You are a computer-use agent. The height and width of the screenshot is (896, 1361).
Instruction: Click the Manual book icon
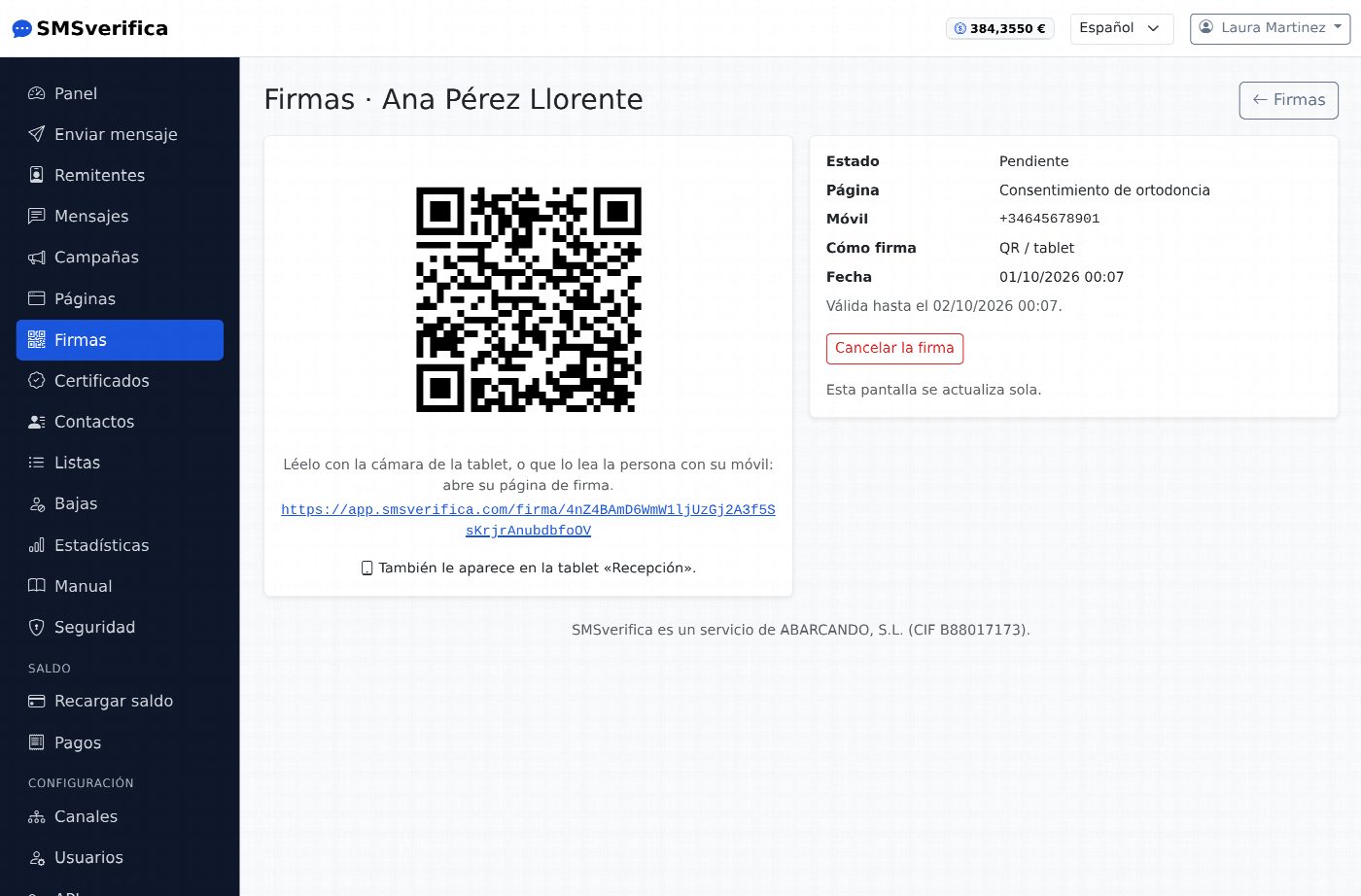37,586
